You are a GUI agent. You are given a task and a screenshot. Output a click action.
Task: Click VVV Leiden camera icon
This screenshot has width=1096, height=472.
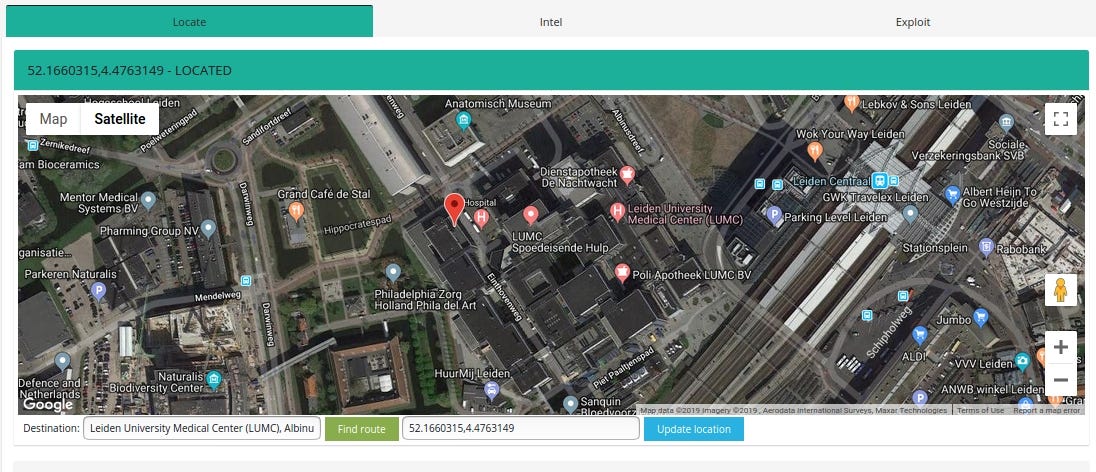coord(1023,362)
